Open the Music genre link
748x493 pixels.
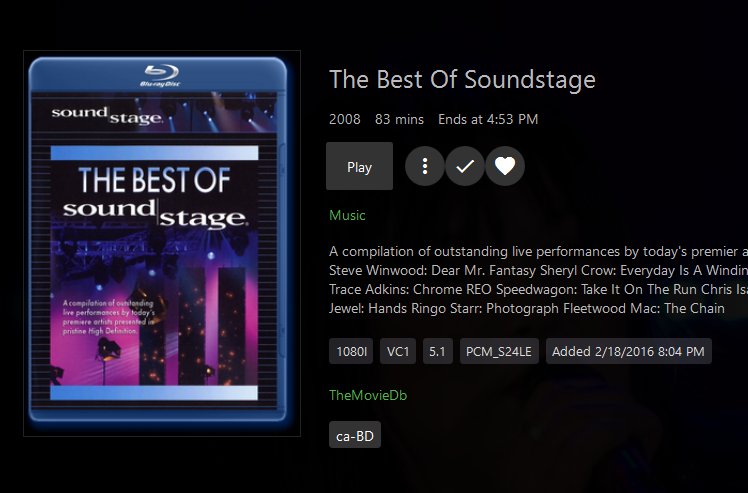pos(347,215)
